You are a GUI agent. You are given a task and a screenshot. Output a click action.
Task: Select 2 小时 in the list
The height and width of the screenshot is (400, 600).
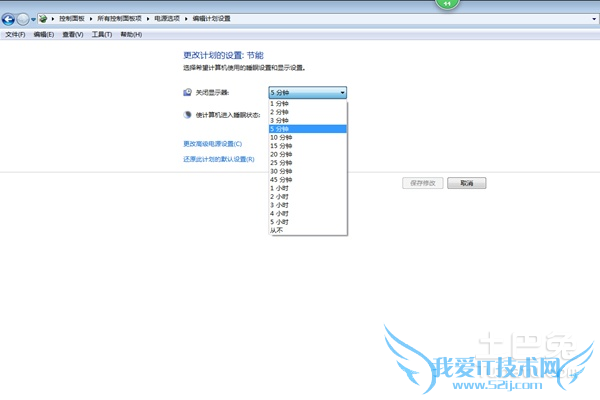tap(308, 197)
